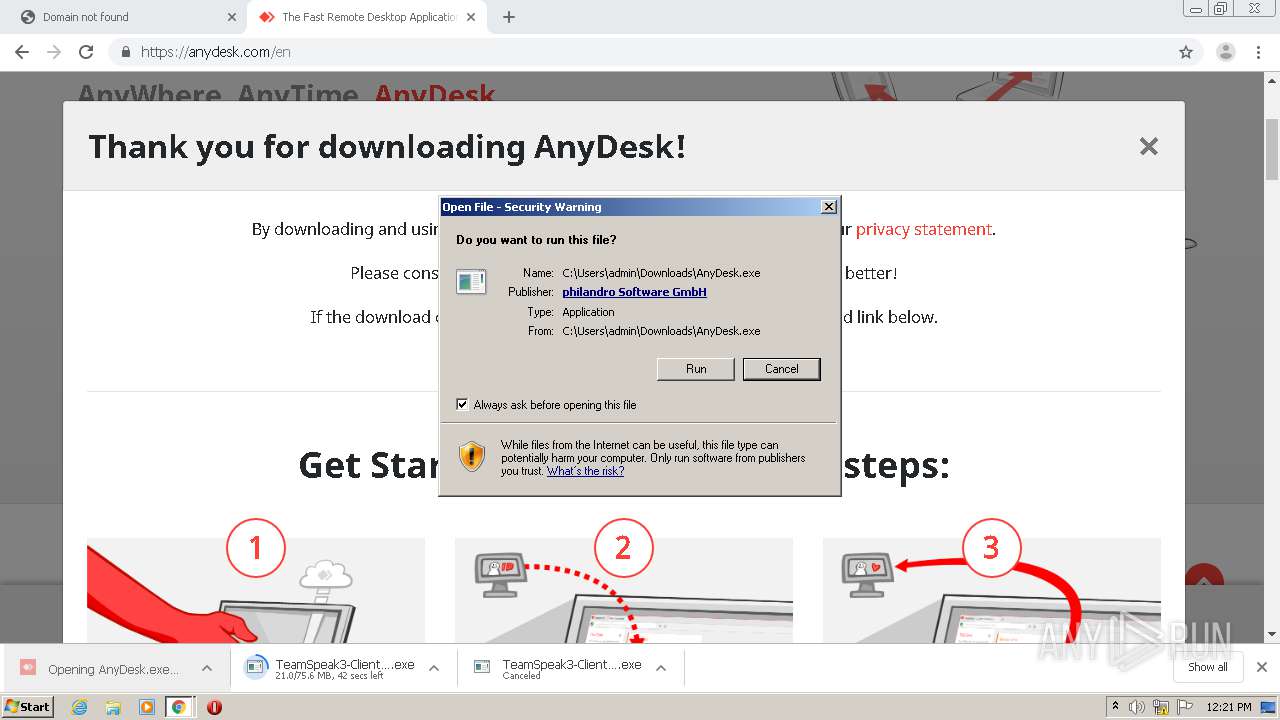Click the security shield warning icon
This screenshot has height=720, width=1280.
pos(472,456)
